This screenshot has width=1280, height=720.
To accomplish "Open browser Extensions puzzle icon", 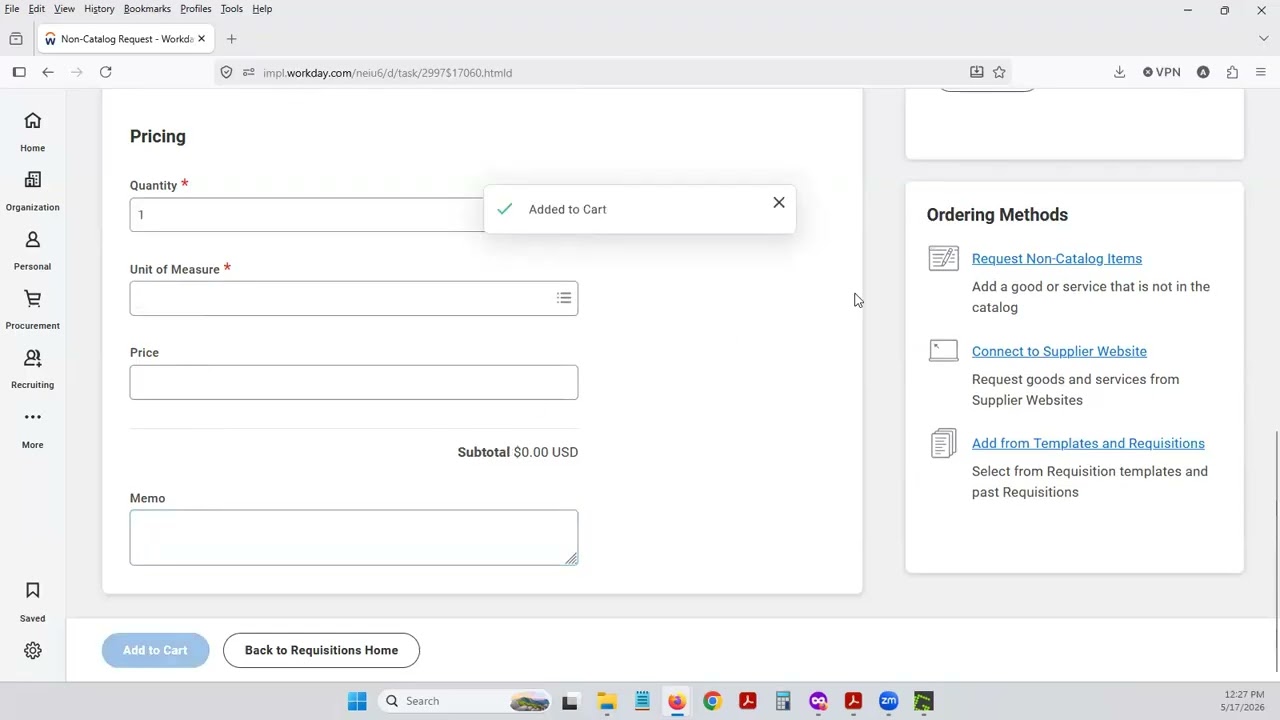I will pyautogui.click(x=1232, y=72).
